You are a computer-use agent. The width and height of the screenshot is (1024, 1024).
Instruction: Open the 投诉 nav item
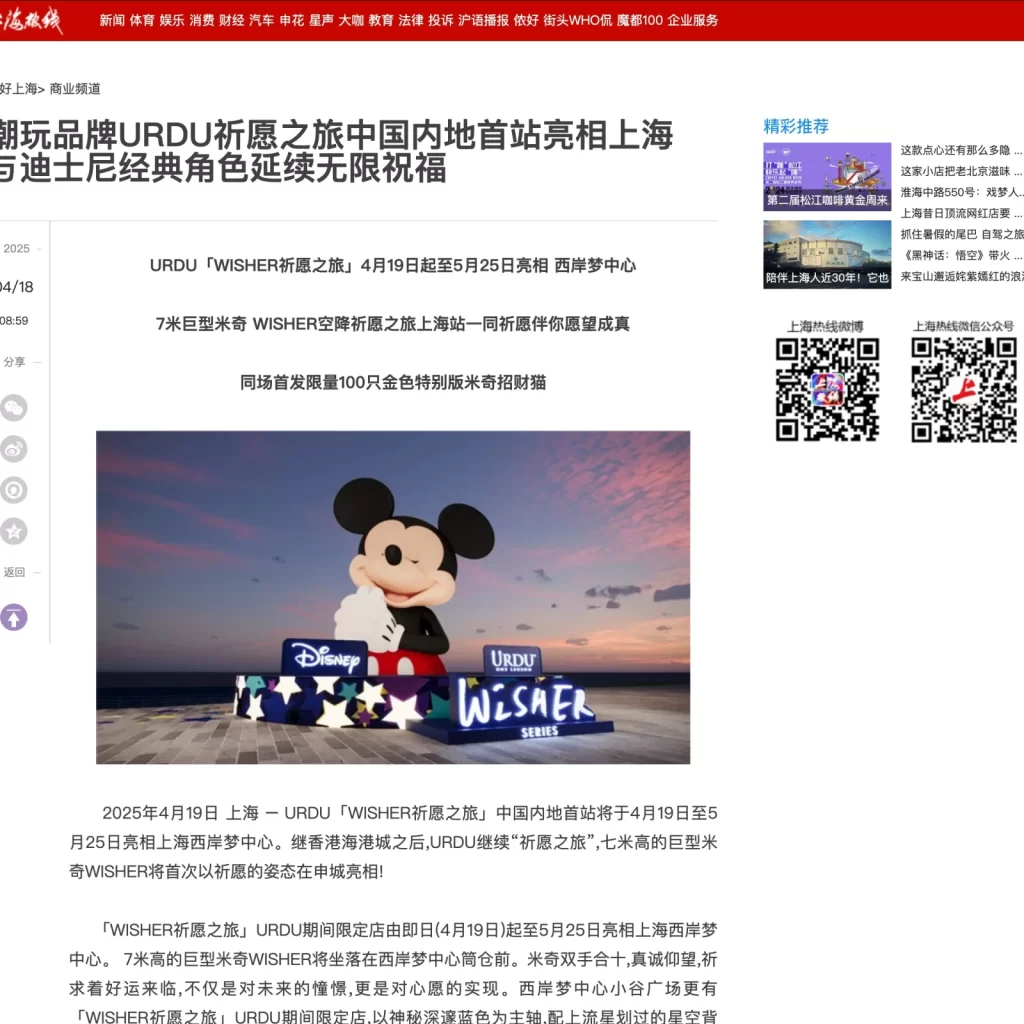[441, 20]
